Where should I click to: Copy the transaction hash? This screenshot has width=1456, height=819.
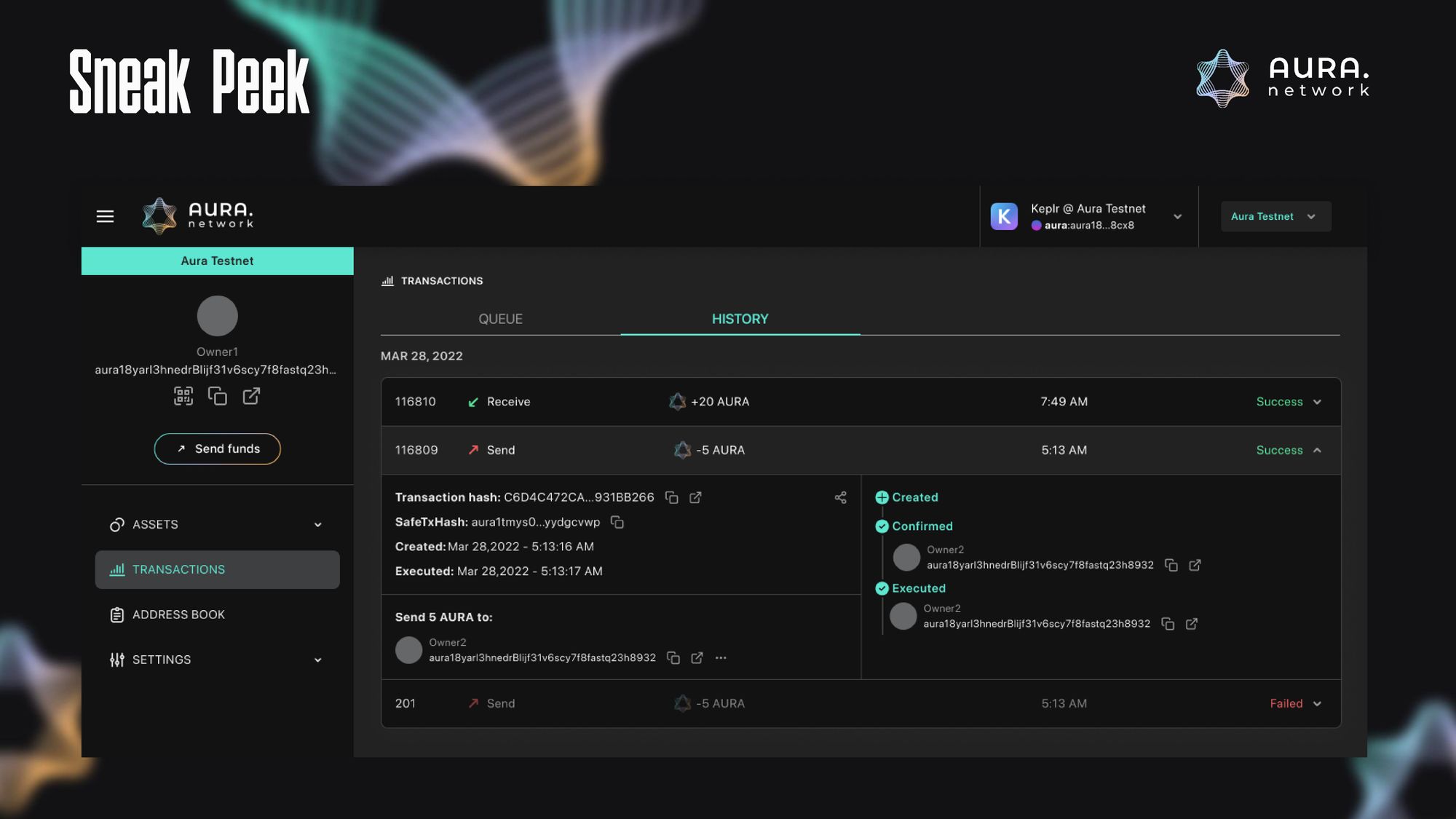(672, 497)
